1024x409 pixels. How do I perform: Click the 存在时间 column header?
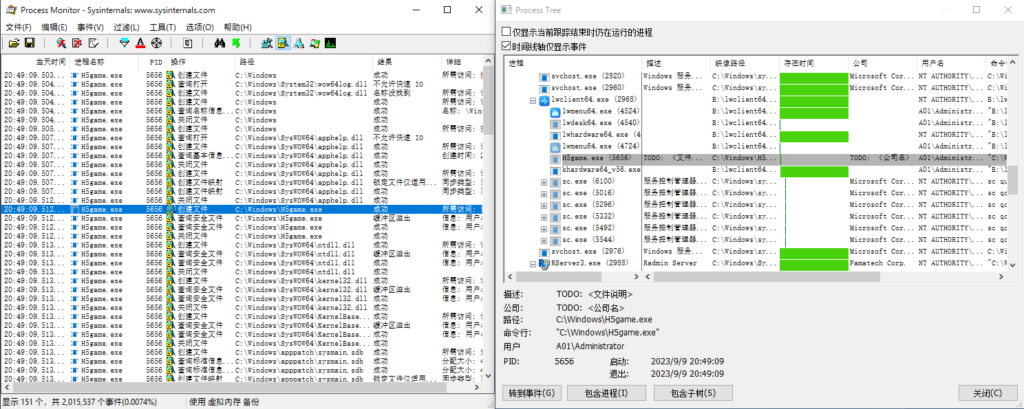[814, 63]
